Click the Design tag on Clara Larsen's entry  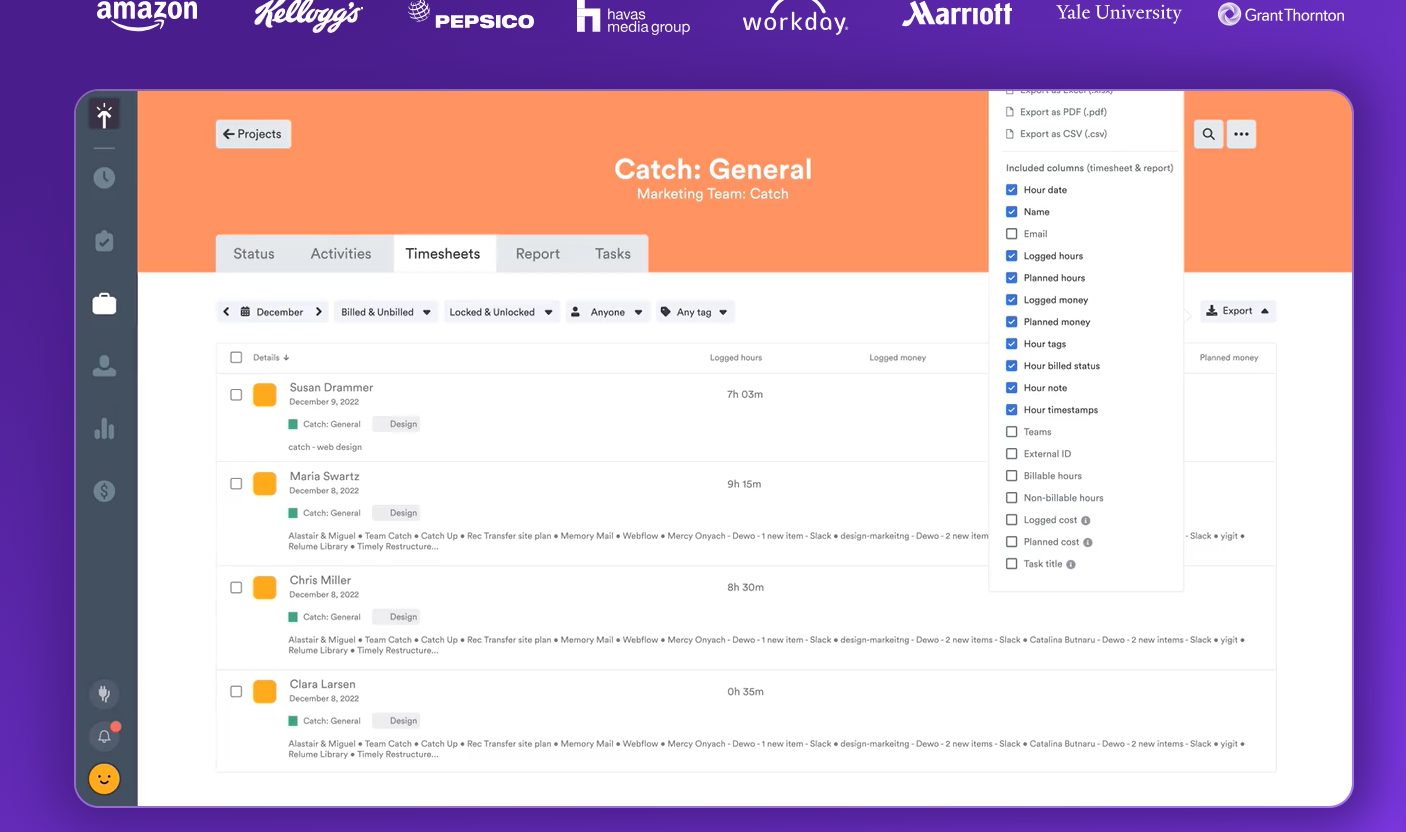(x=396, y=720)
